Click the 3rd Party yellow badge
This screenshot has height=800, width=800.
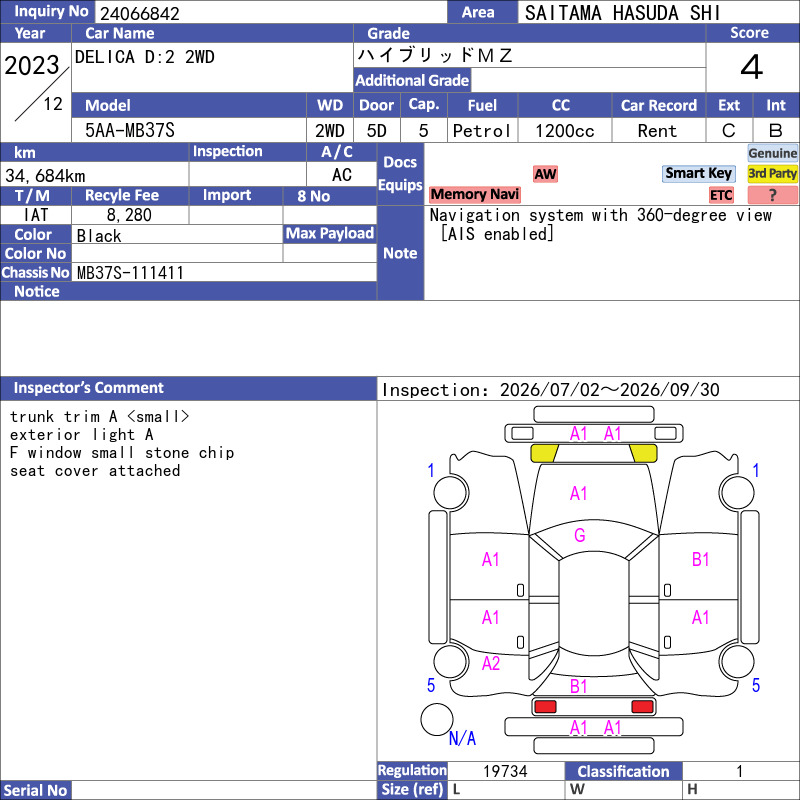tap(772, 173)
